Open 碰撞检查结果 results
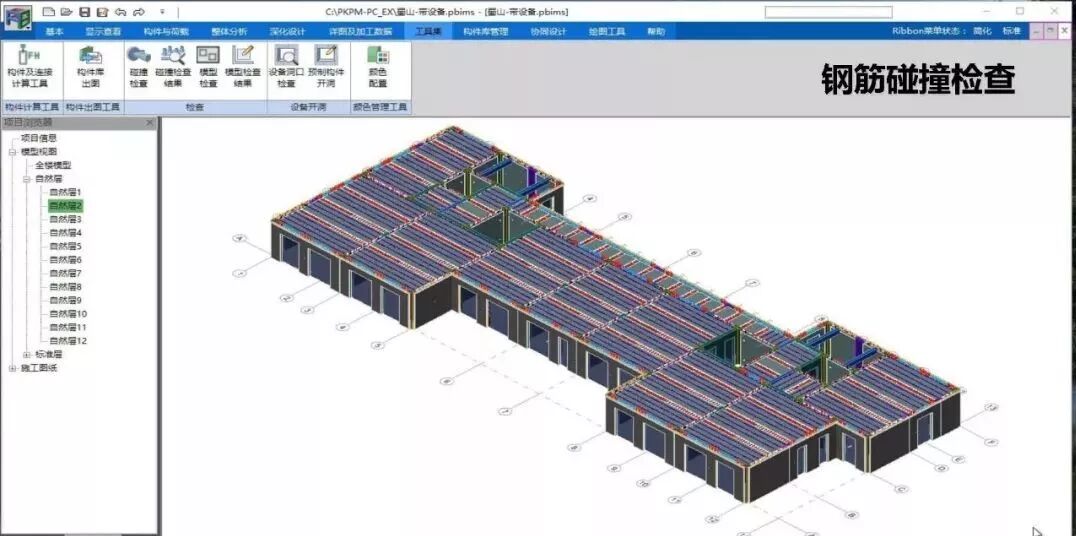Image resolution: width=1076 pixels, height=536 pixels. pos(173,67)
